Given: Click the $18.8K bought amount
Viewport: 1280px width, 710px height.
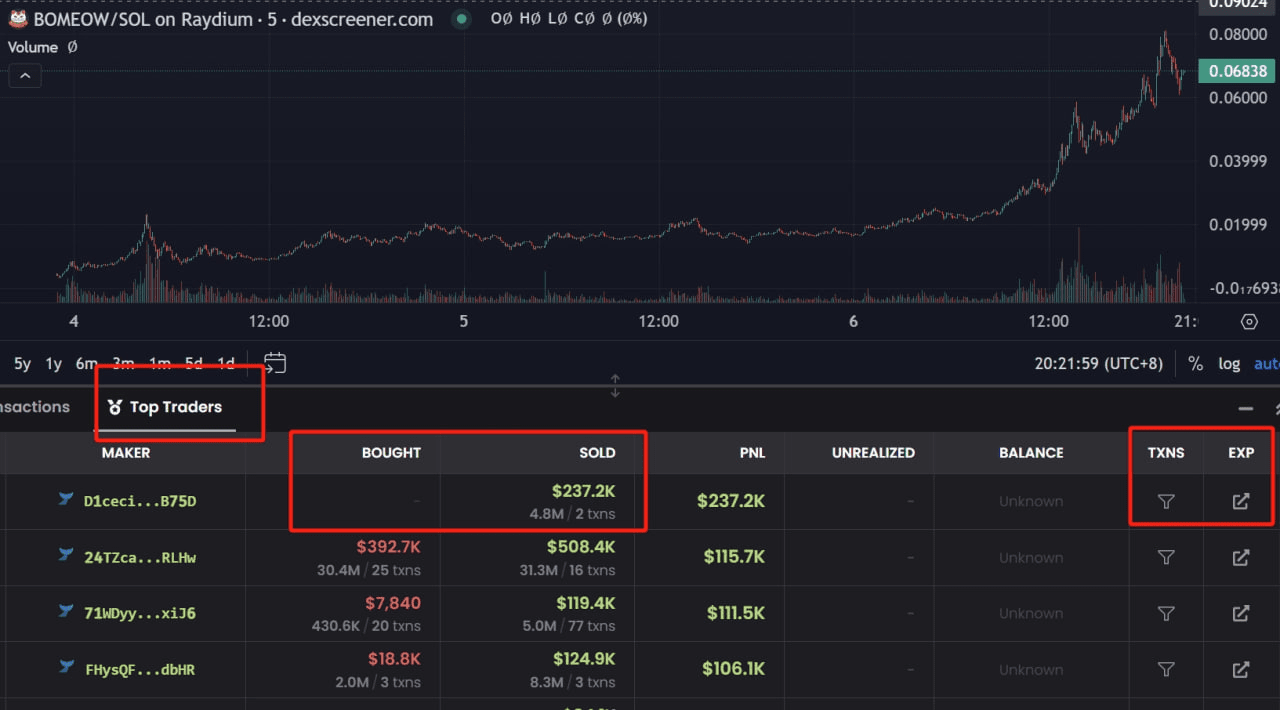Looking at the screenshot, I should pyautogui.click(x=395, y=659).
